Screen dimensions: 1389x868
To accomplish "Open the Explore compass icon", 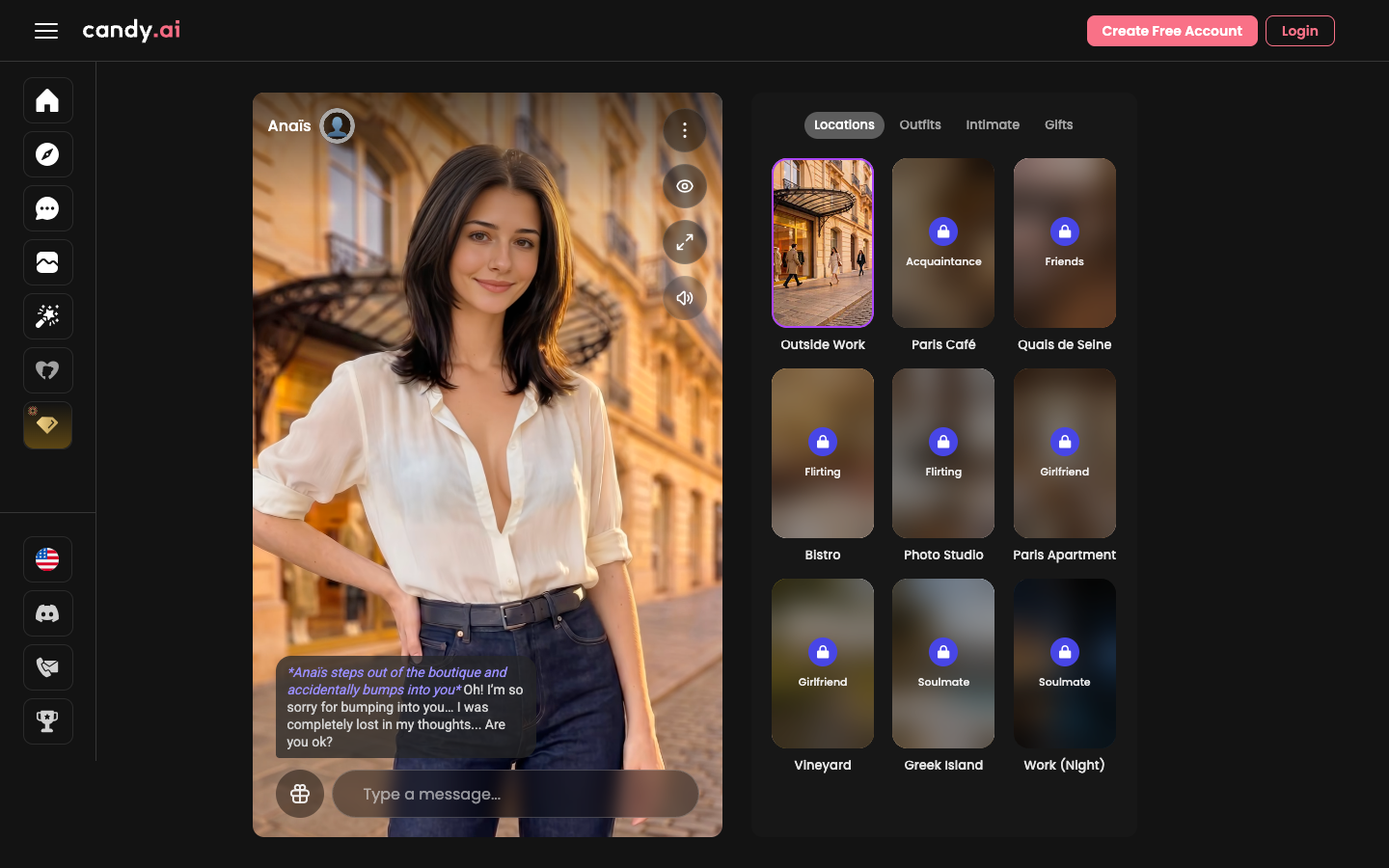I will (x=47, y=154).
